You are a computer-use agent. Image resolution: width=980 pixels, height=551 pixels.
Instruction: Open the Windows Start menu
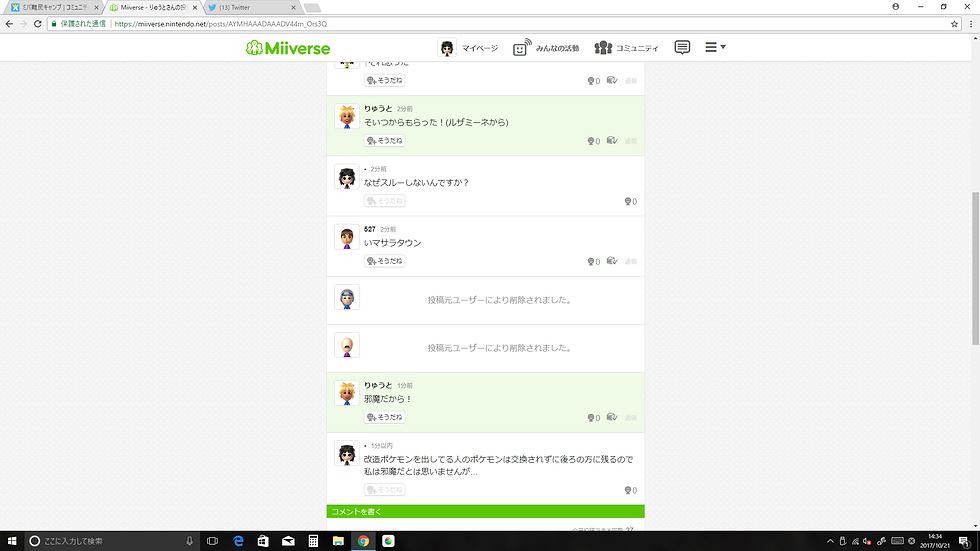pos(12,541)
